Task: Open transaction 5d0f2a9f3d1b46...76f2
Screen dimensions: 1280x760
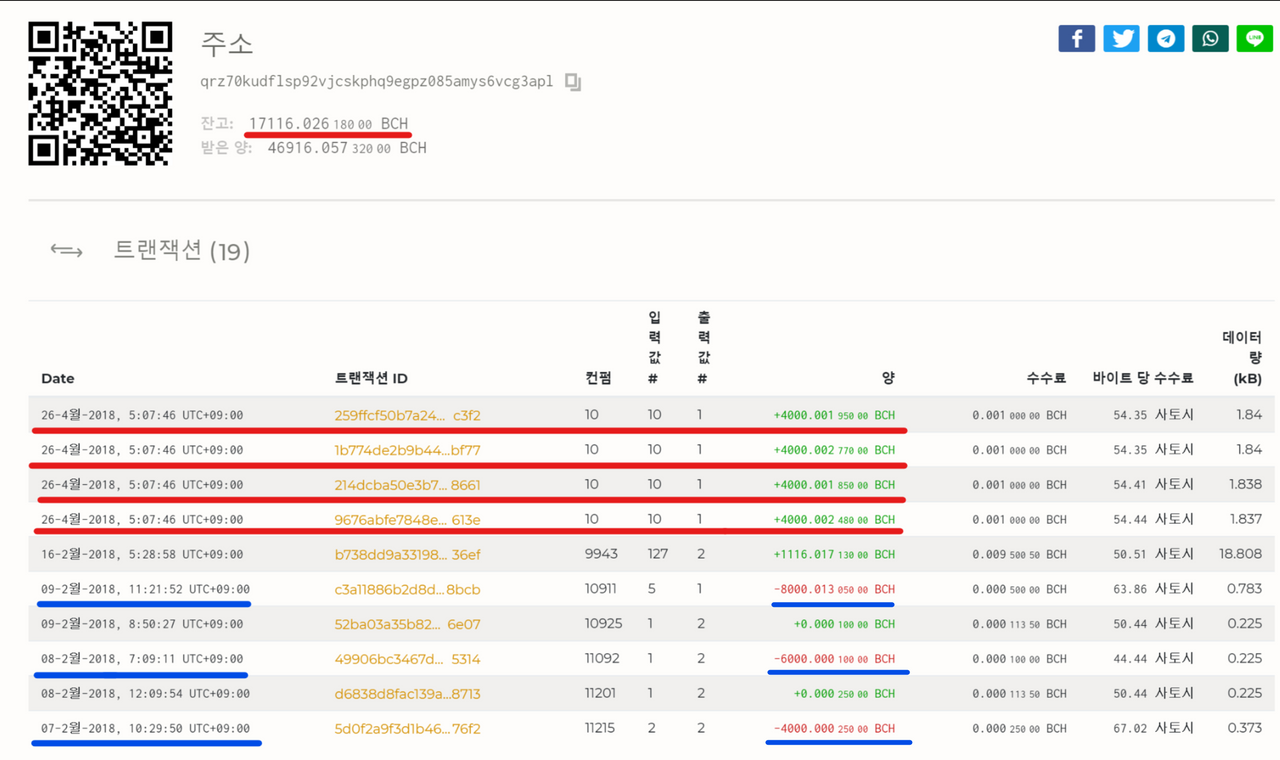Action: pos(407,728)
